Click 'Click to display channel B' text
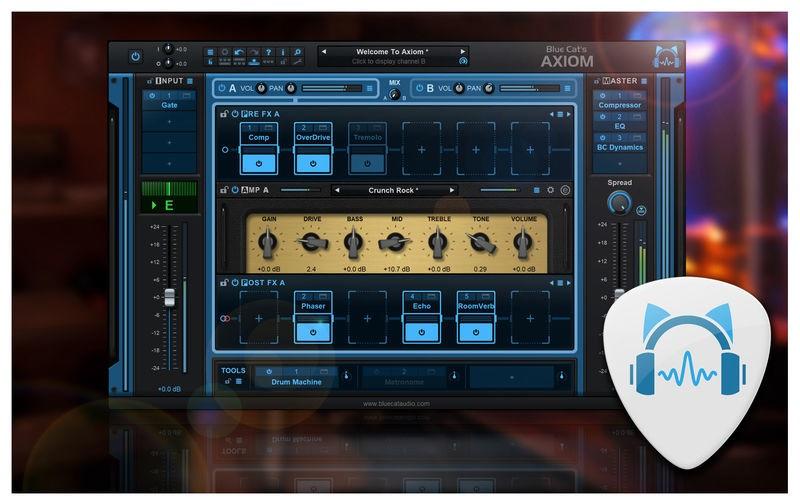 point(388,61)
